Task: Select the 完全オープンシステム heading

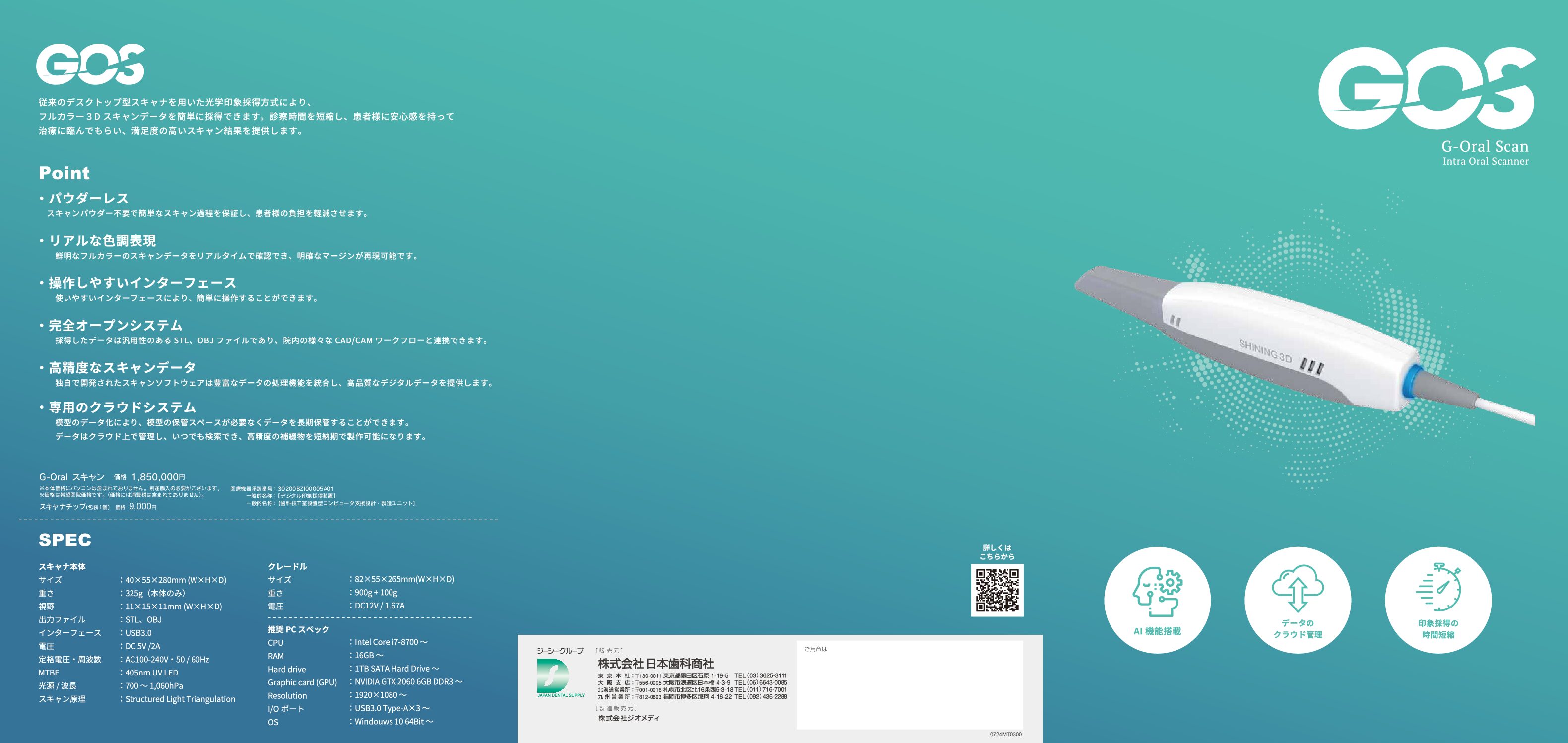Action: click(116, 325)
